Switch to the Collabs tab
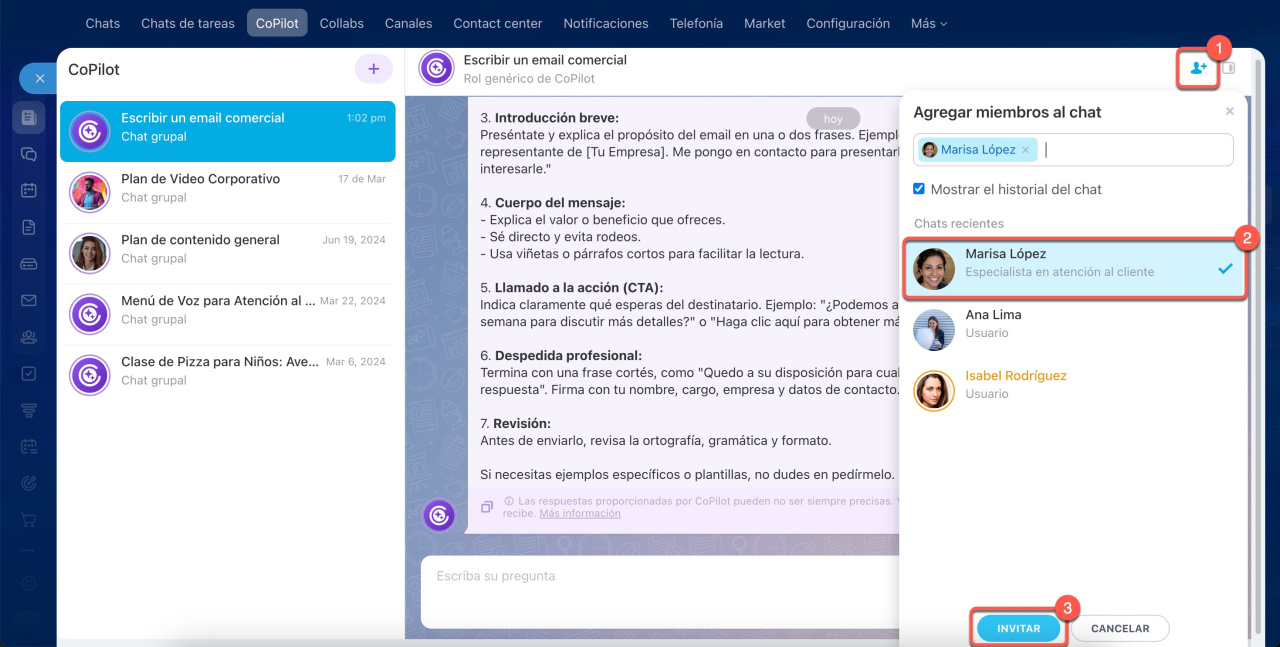This screenshot has height=647, width=1280. pos(341,23)
